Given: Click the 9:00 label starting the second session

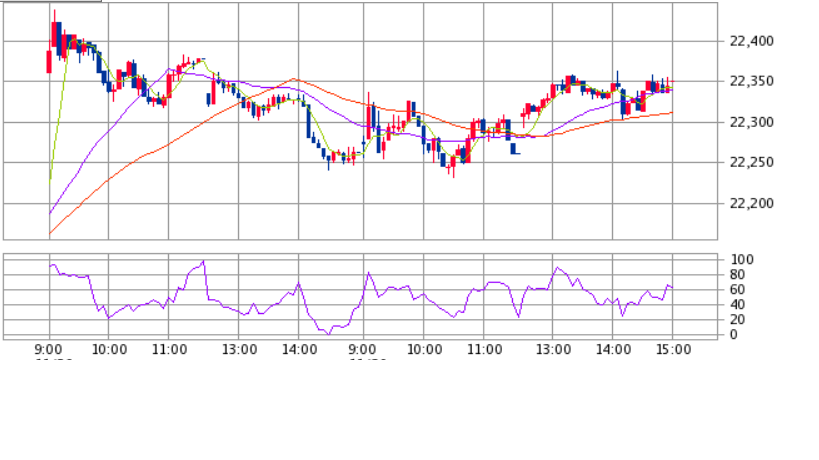Looking at the screenshot, I should [x=362, y=349].
